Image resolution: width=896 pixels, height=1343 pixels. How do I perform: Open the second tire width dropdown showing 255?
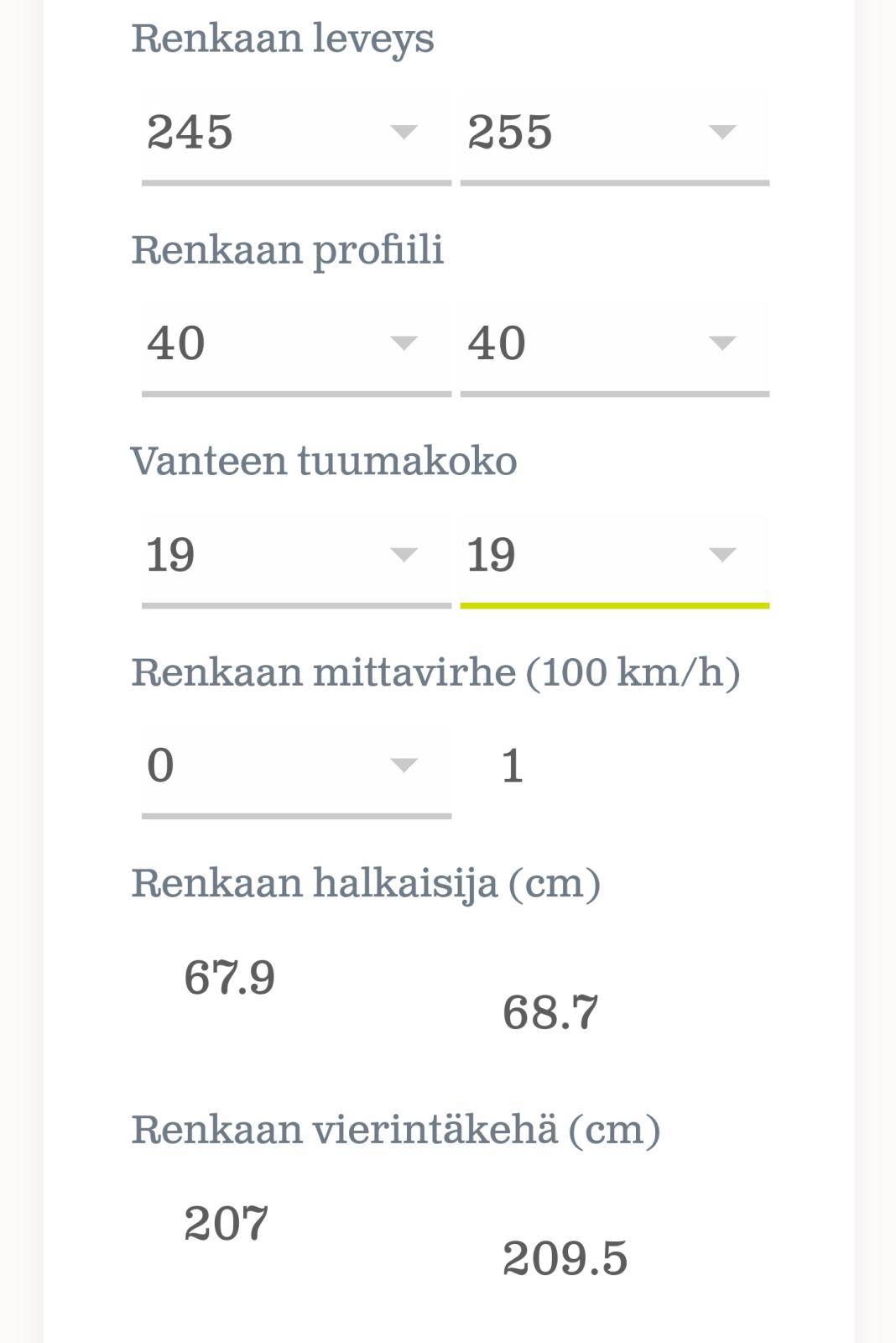point(596,133)
